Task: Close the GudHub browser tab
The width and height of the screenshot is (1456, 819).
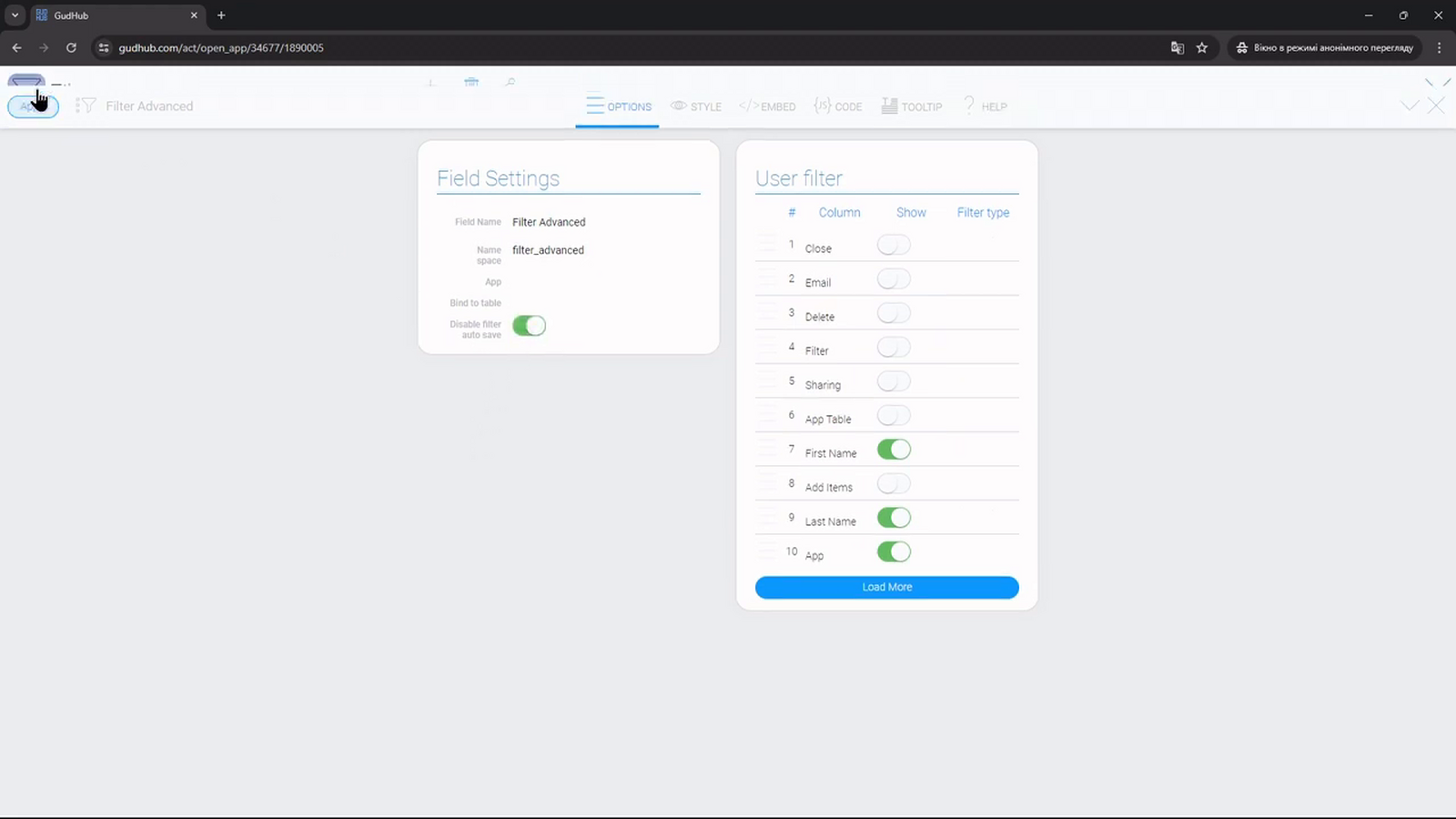Action: [194, 15]
